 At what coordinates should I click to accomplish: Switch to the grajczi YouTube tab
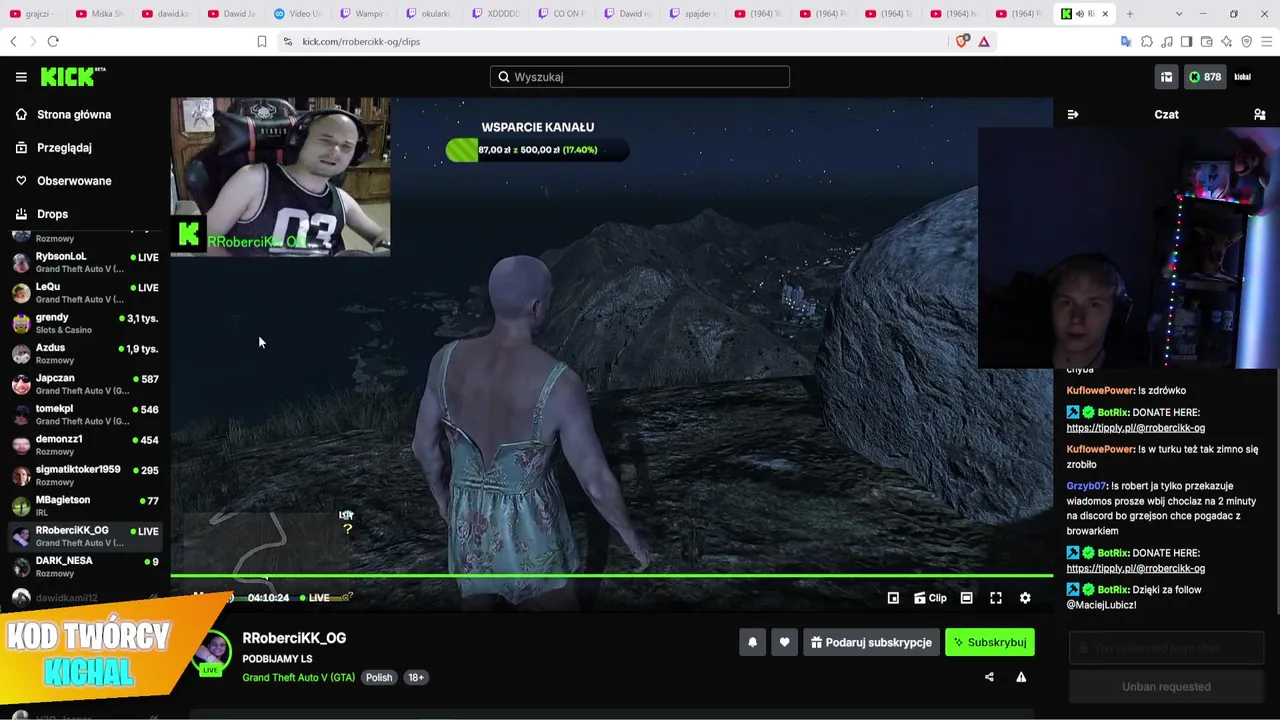point(33,14)
